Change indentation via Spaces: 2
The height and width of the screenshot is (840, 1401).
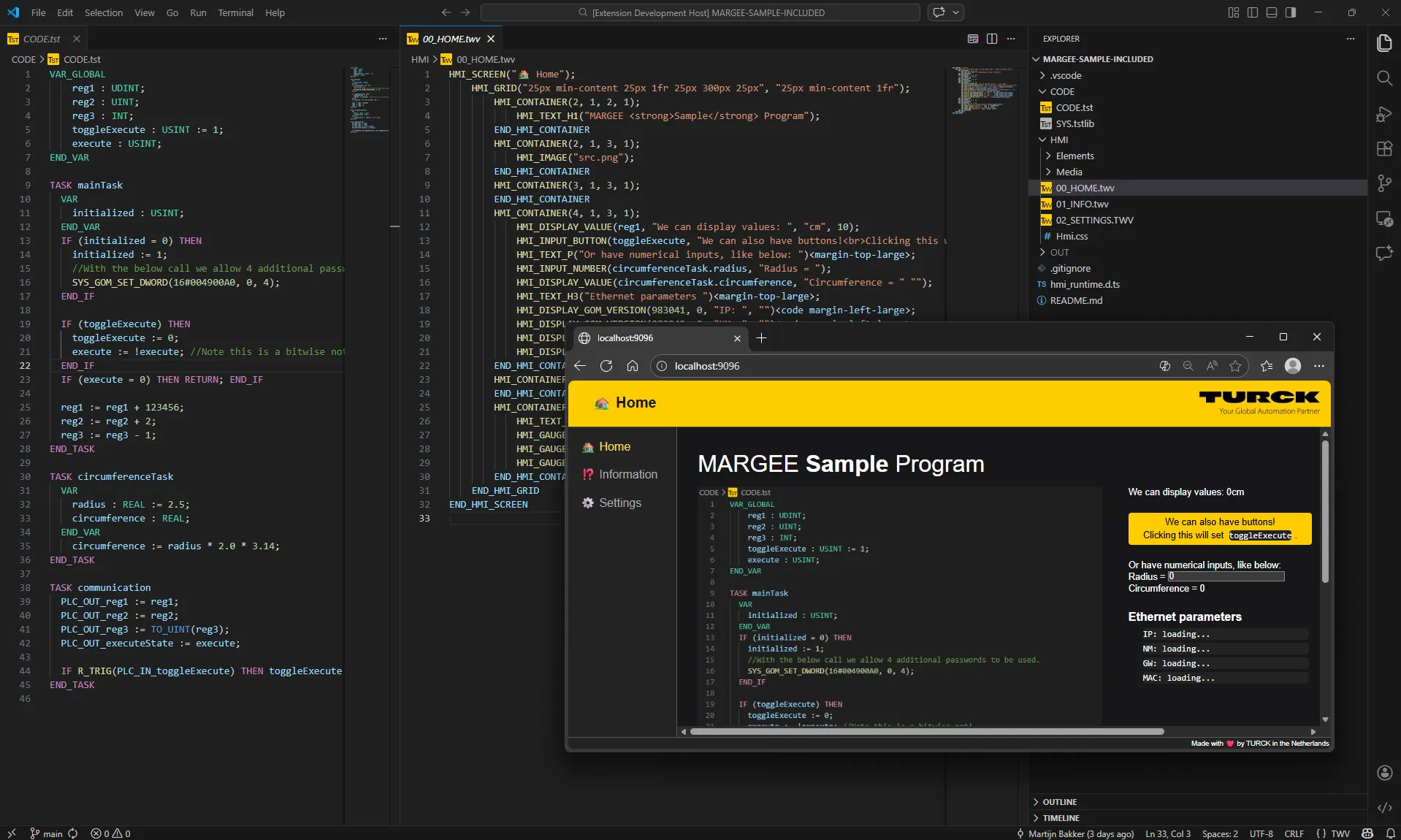coord(1220,833)
